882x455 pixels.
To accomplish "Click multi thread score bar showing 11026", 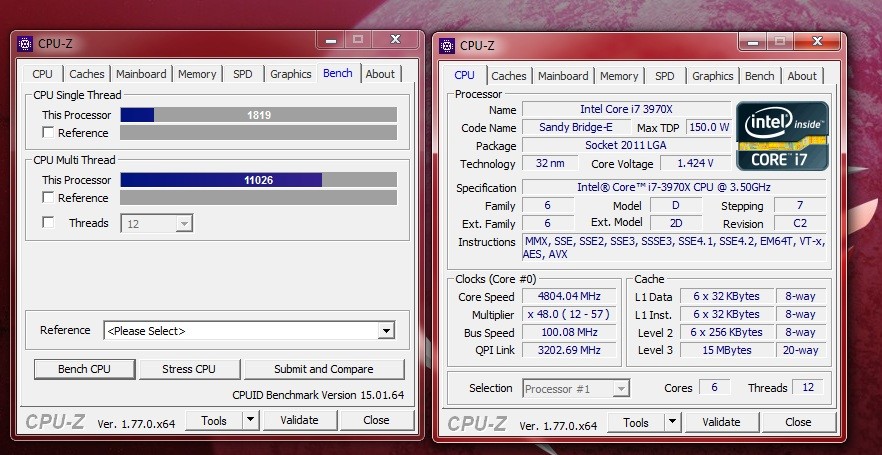I will (259, 180).
